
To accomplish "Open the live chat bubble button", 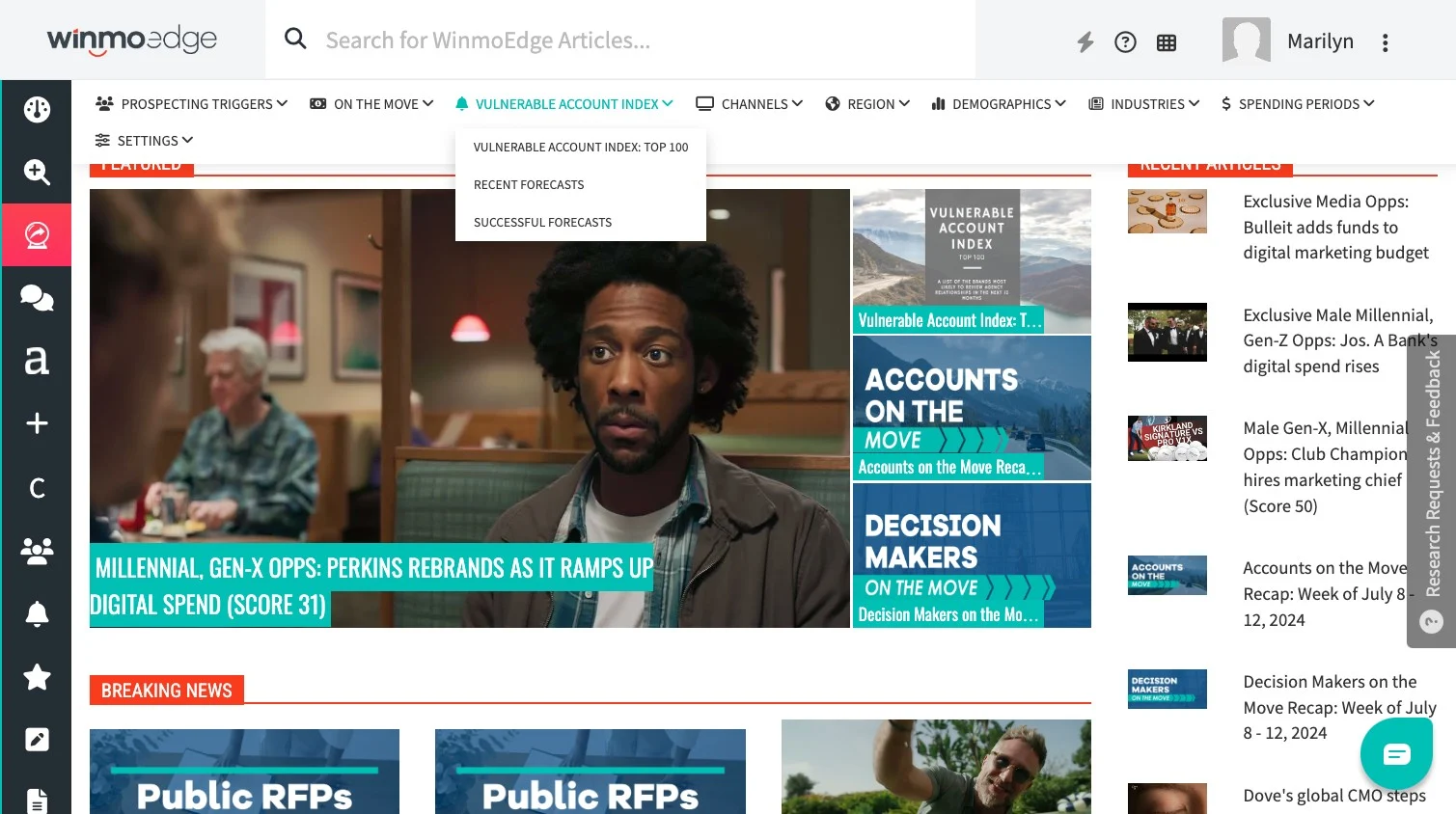I will coord(1396,754).
